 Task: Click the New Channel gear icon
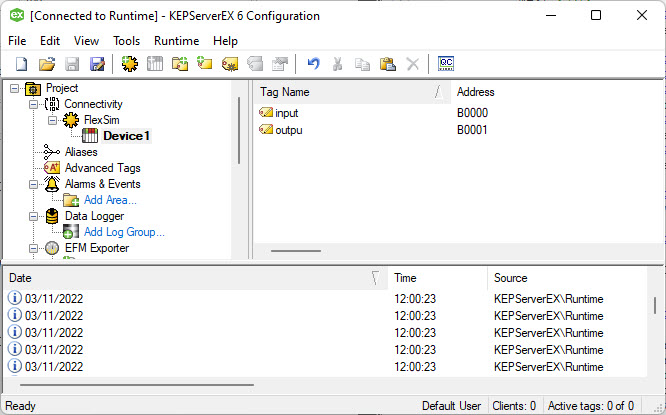click(129, 64)
